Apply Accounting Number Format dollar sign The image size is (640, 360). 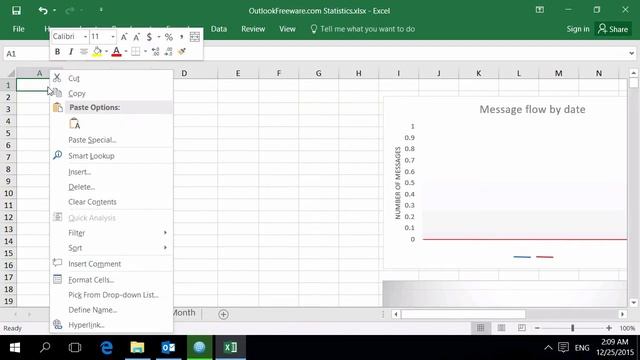(149, 37)
